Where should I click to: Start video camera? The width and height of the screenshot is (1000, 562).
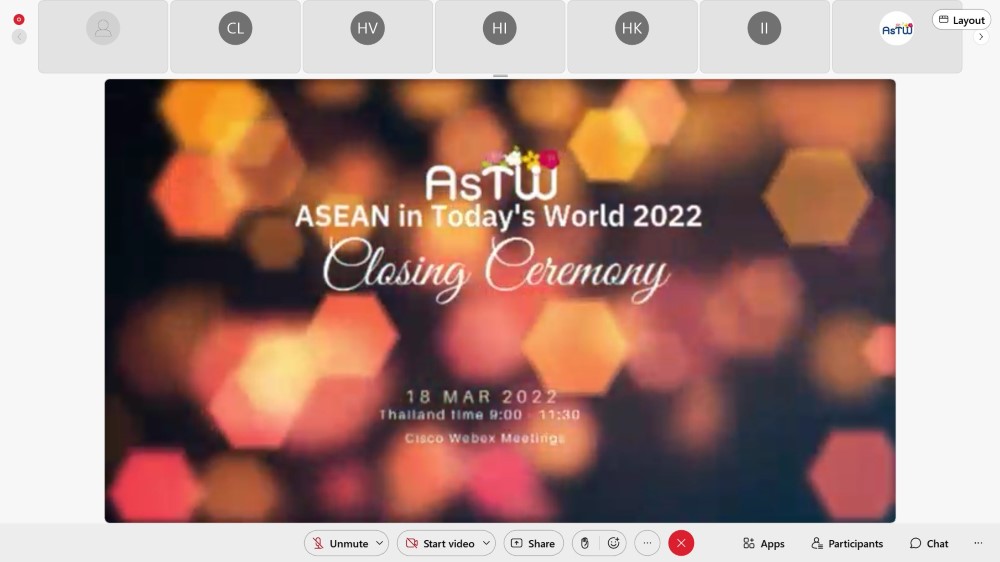point(440,544)
